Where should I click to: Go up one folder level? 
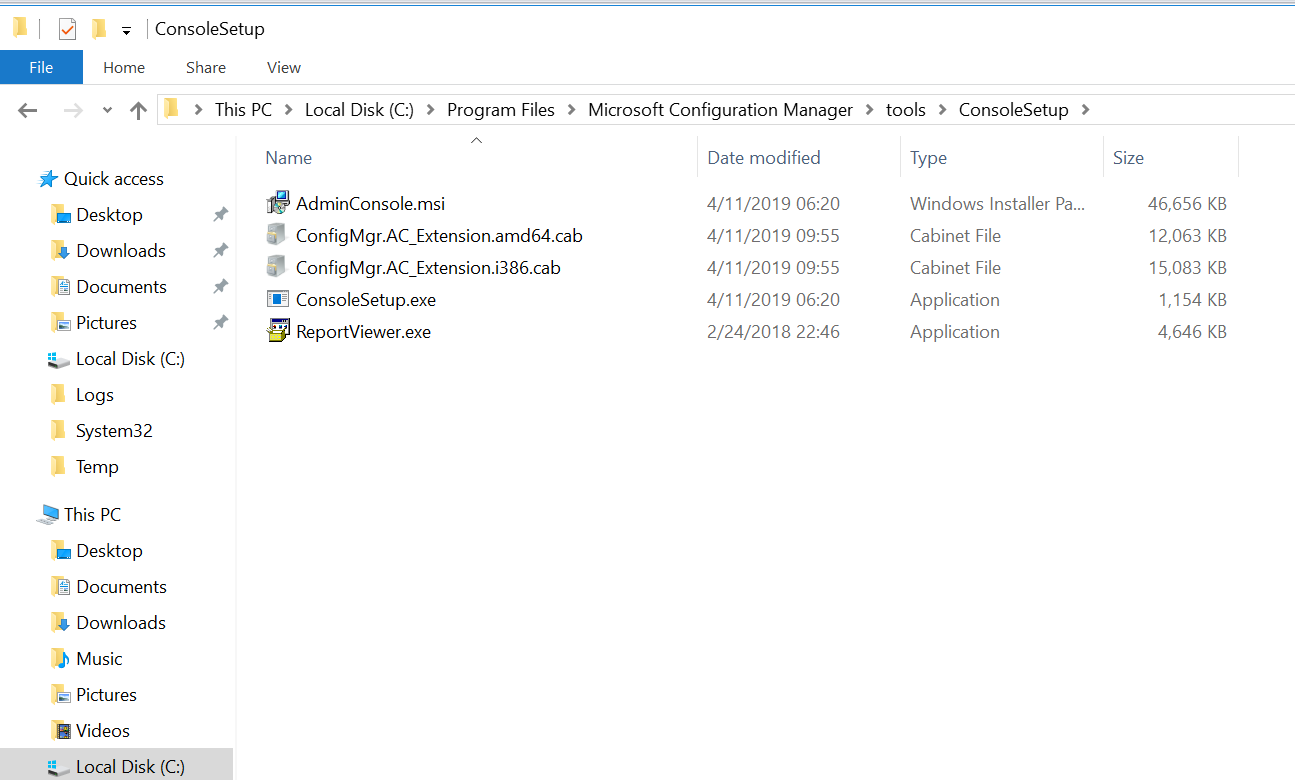click(138, 110)
